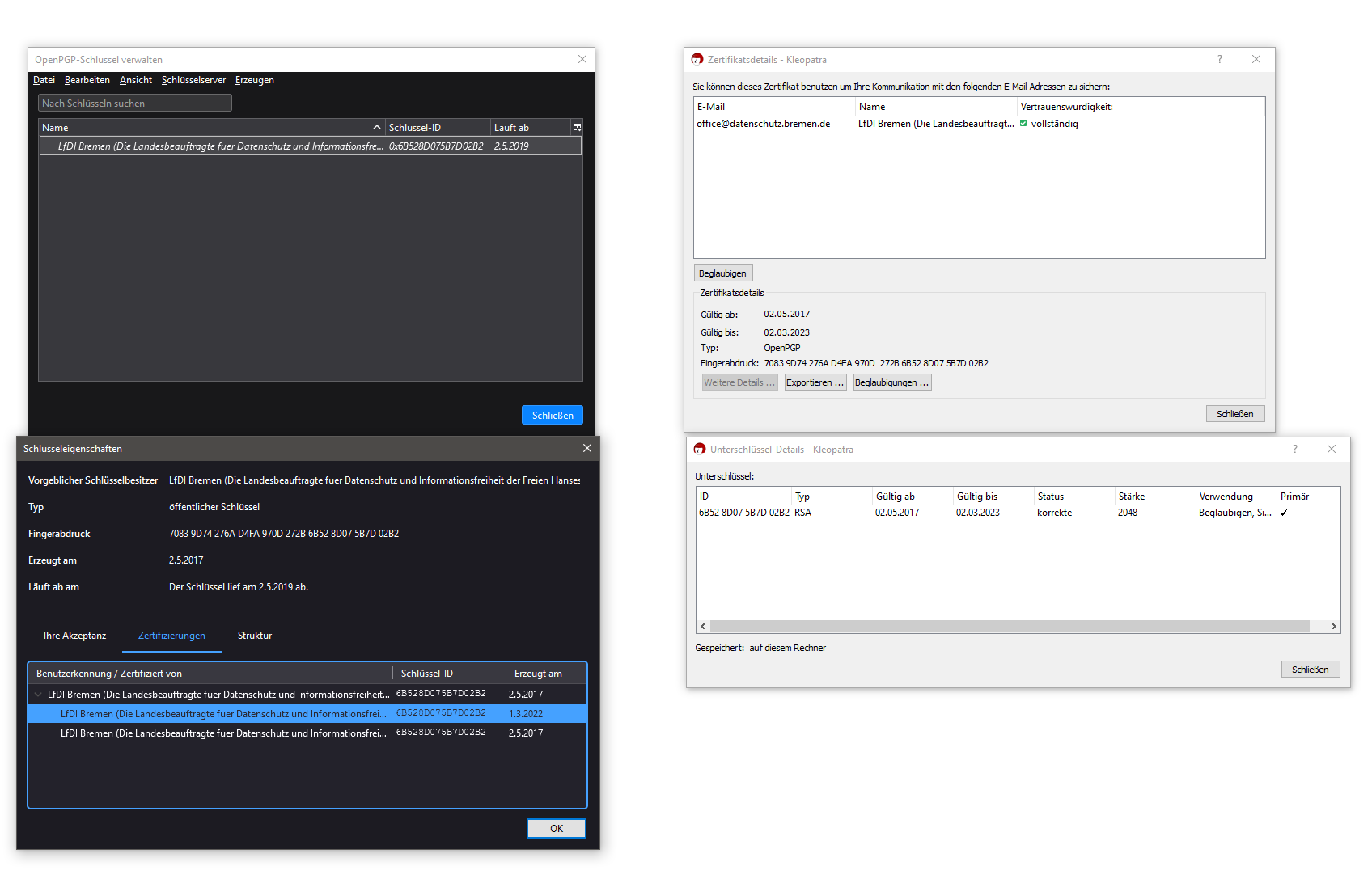Viewport: 1372px width, 879px height.
Task: Click the E-Mail column header in Zertifikatsdetails
Action: coord(774,107)
